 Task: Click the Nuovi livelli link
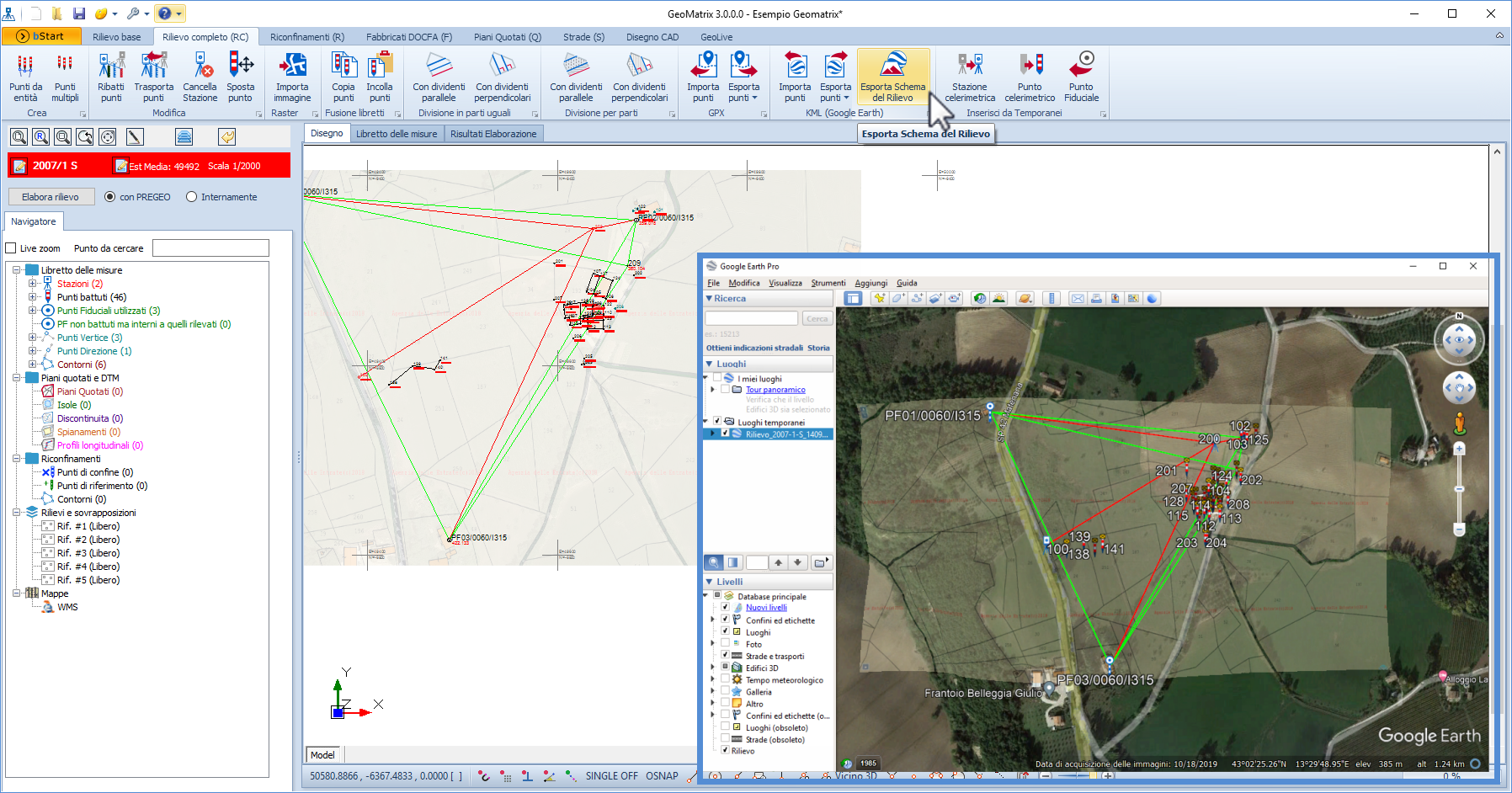pyautogui.click(x=766, y=607)
